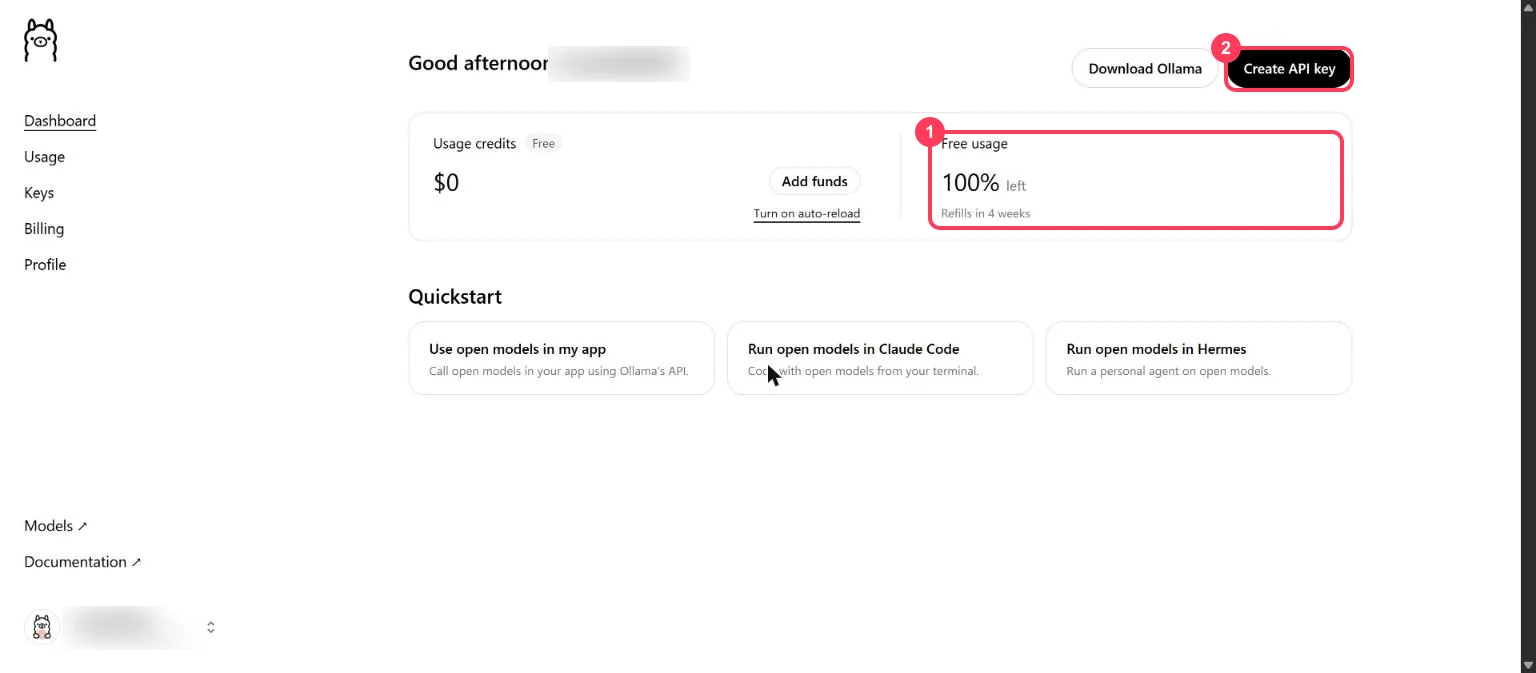This screenshot has width=1536, height=673.
Task: Open 'Use open models in my app' card
Action: click(x=562, y=358)
